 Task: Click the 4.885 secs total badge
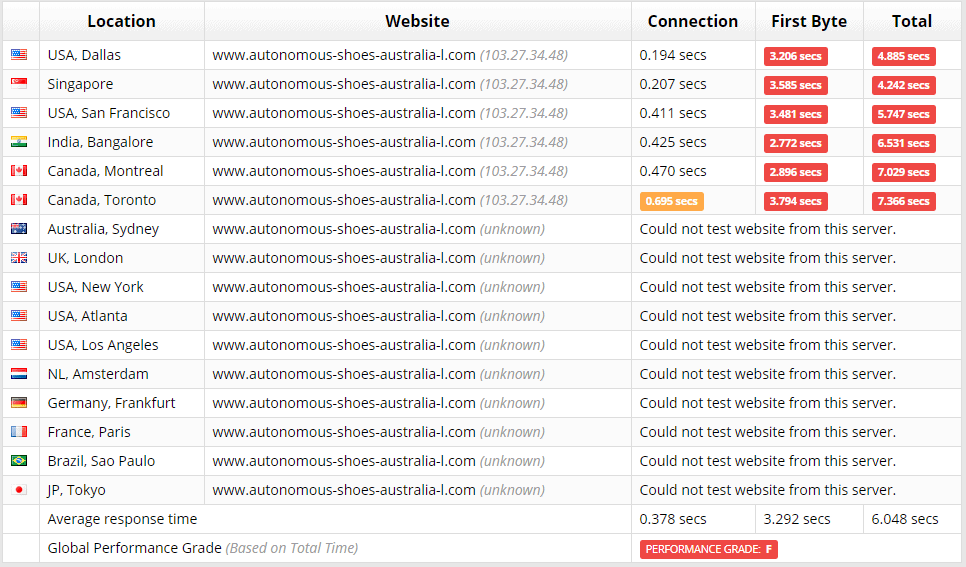(x=903, y=56)
